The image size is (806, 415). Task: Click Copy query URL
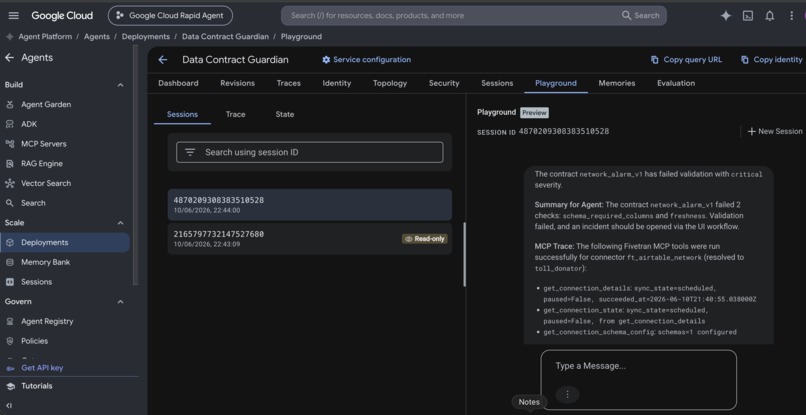click(686, 60)
